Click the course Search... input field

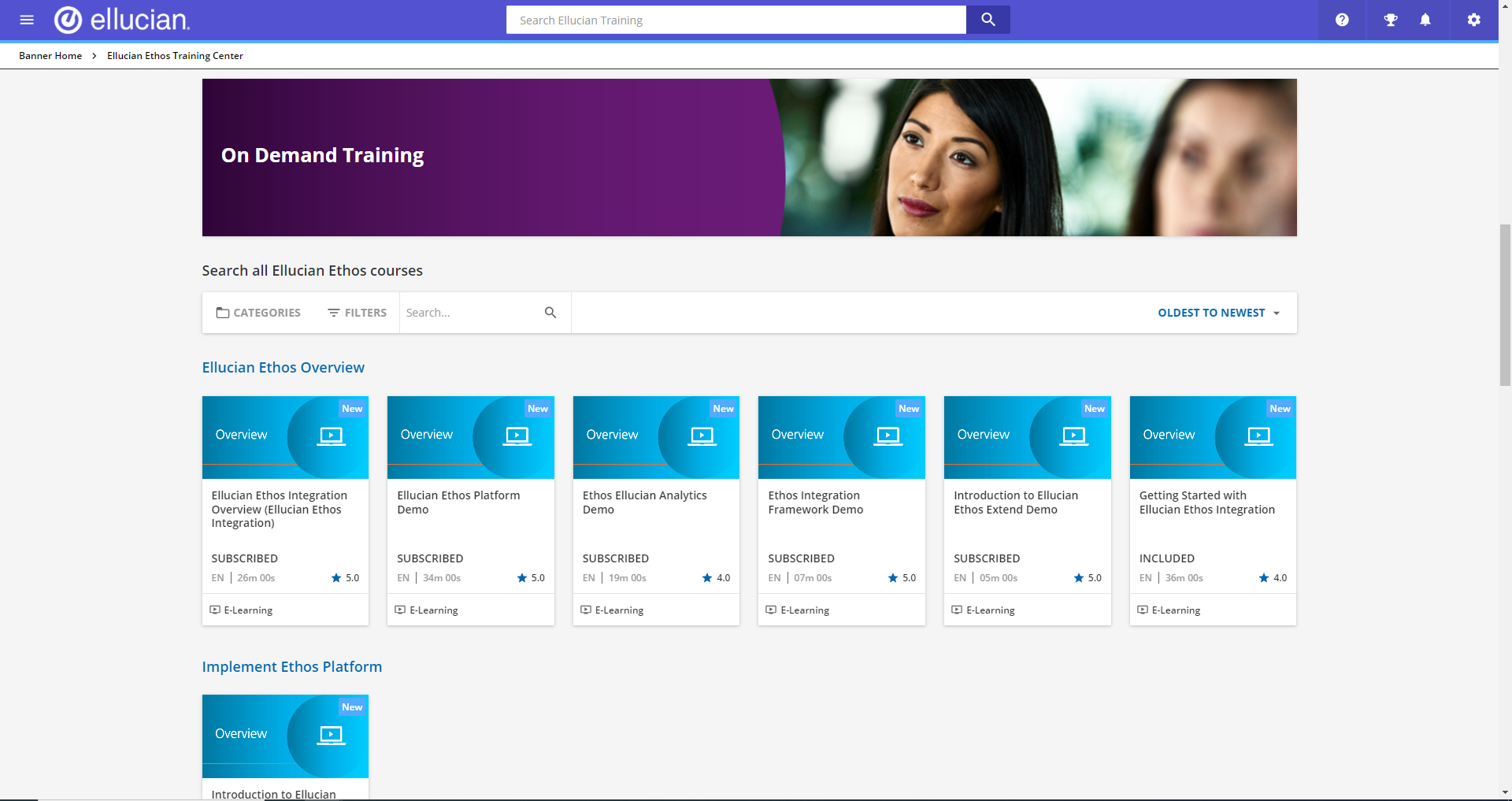tap(471, 313)
